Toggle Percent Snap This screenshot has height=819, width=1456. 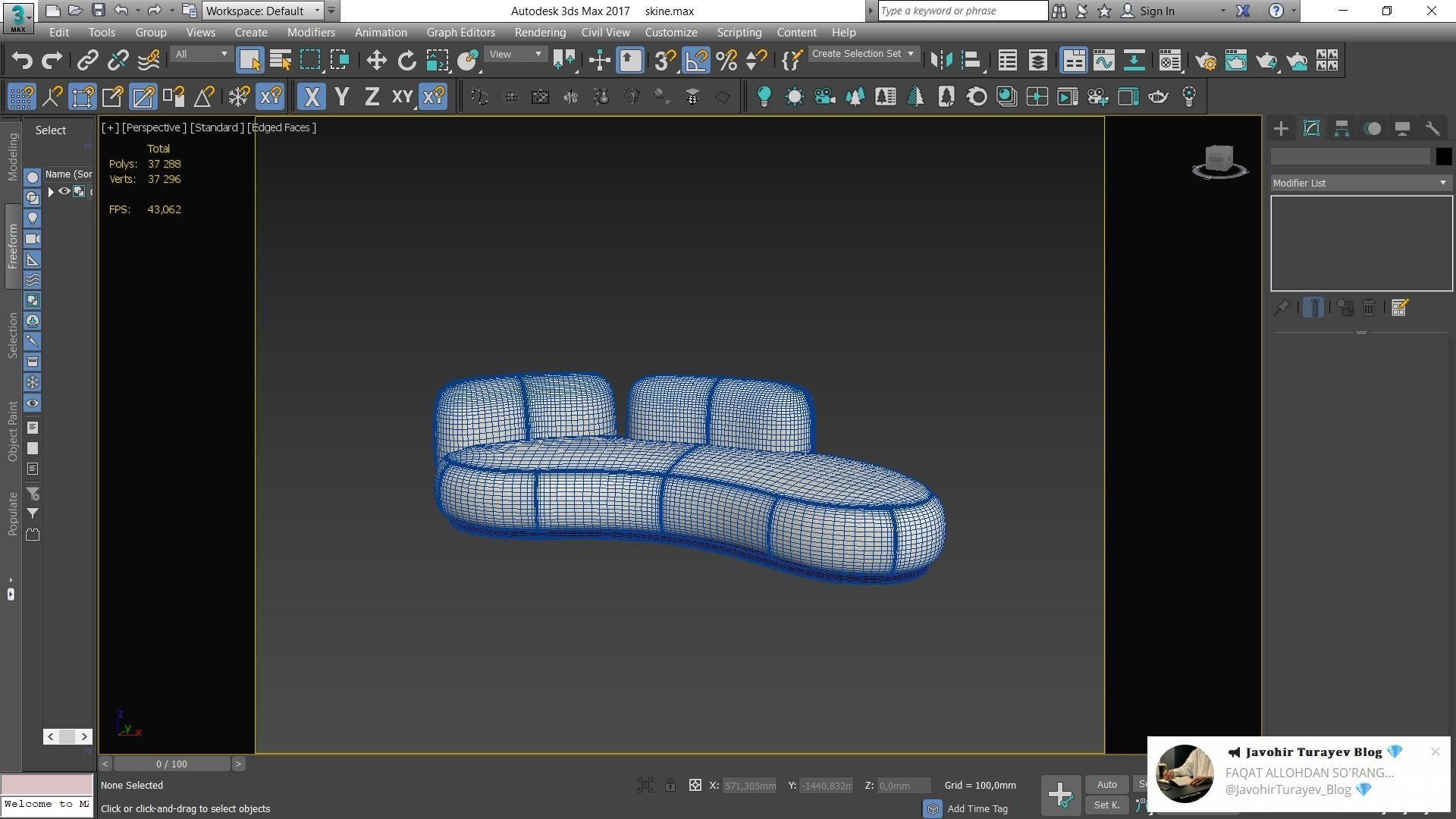(726, 60)
